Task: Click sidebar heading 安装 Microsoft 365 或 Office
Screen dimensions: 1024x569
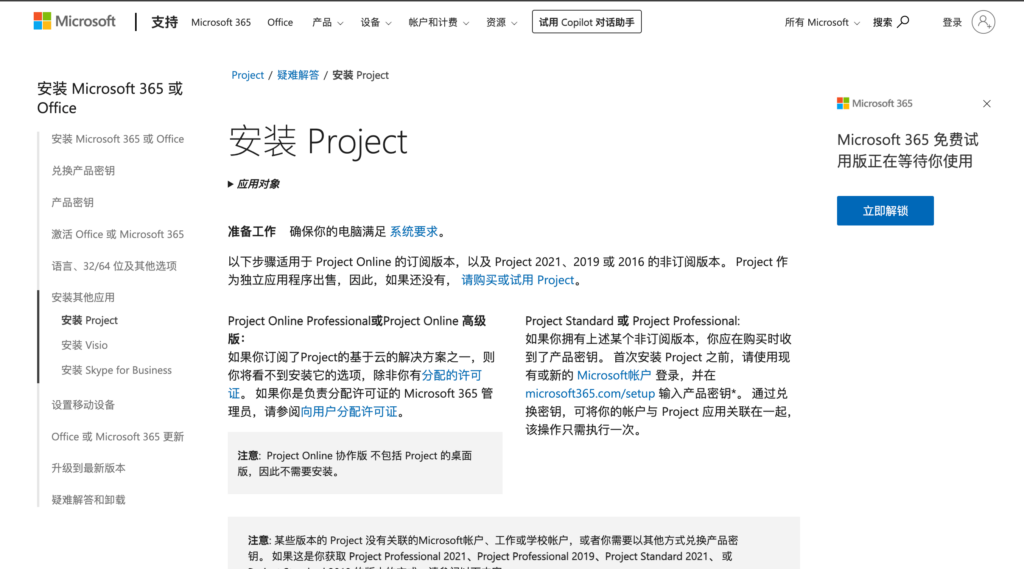Action: [x=110, y=98]
